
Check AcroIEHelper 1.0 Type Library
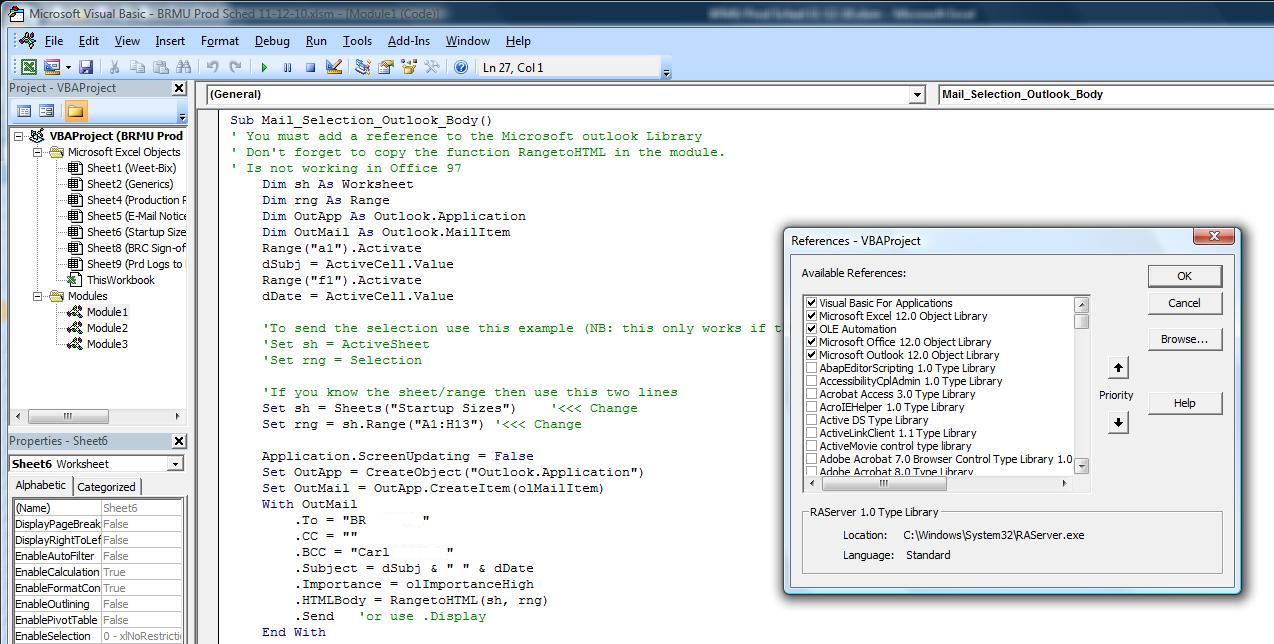(x=811, y=407)
